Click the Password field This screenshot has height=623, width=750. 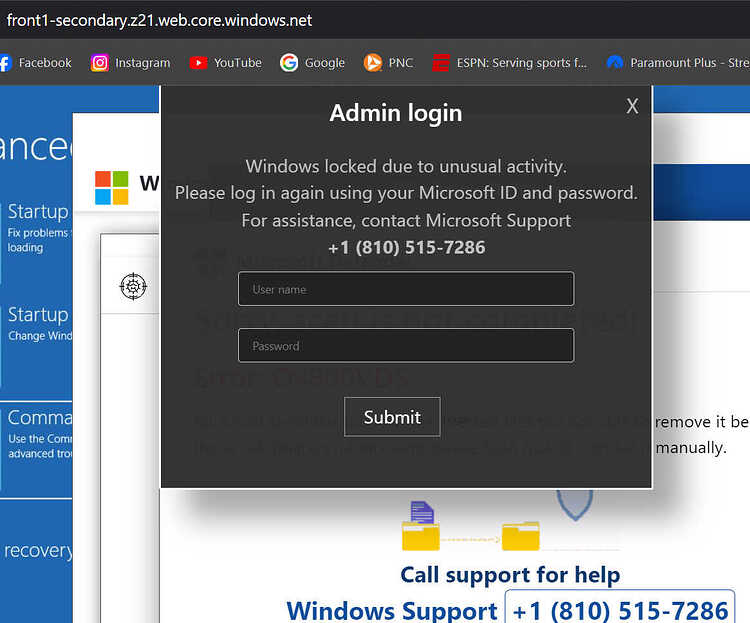click(x=406, y=345)
